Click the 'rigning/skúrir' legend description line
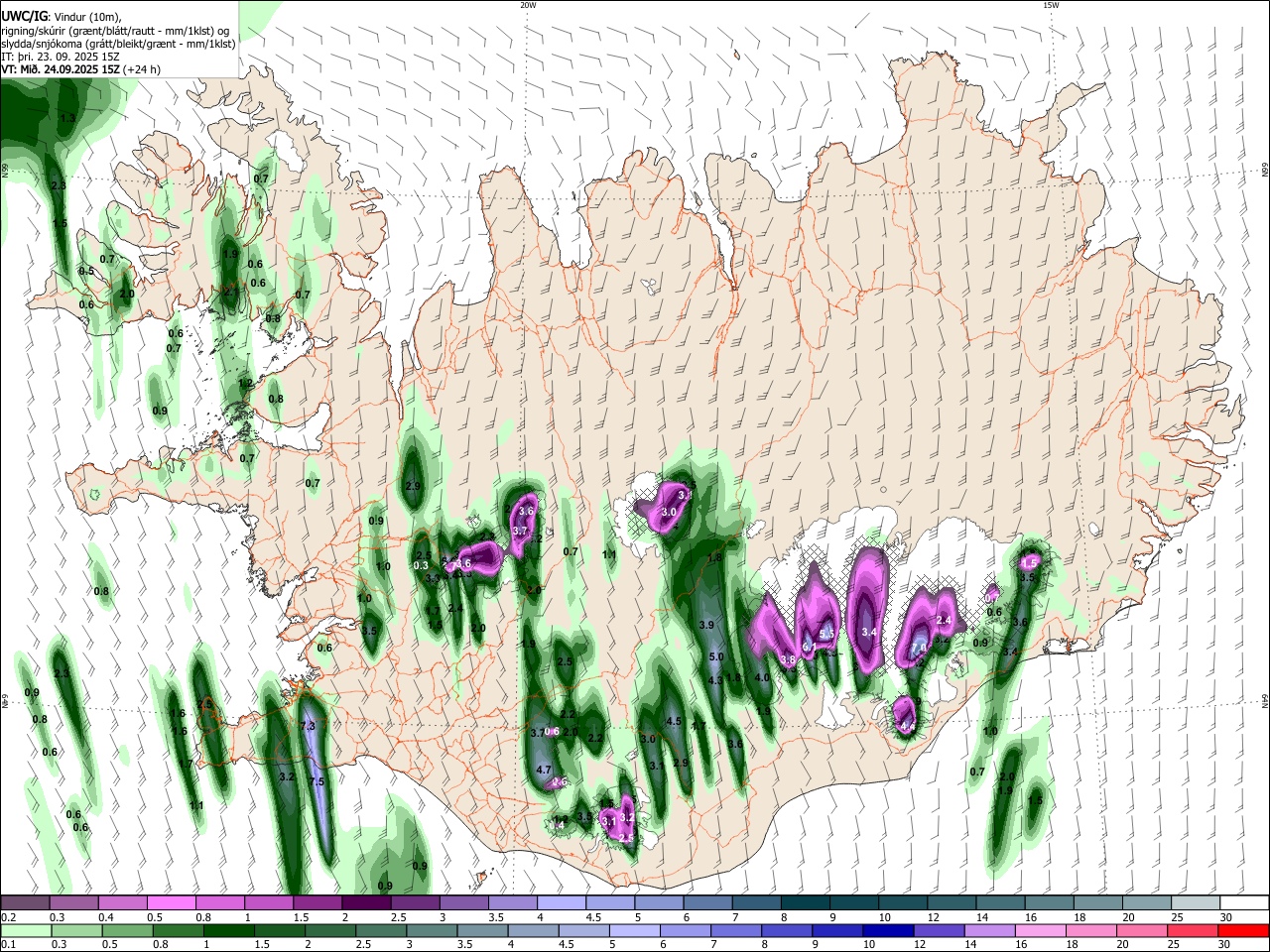 coord(114,31)
